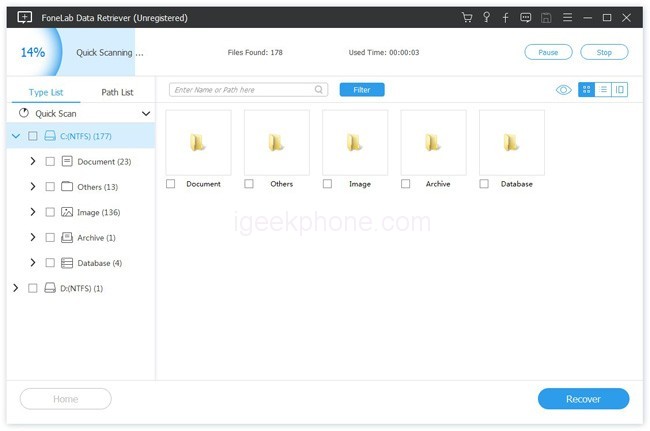Switch to list view layout
The image size is (650, 431).
pos(603,90)
